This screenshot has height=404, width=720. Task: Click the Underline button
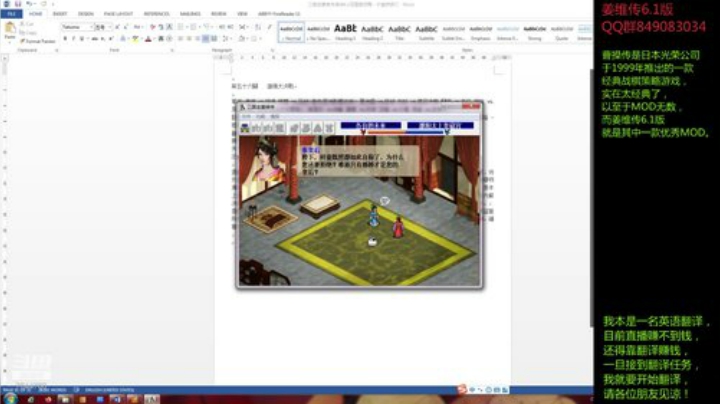click(82, 39)
